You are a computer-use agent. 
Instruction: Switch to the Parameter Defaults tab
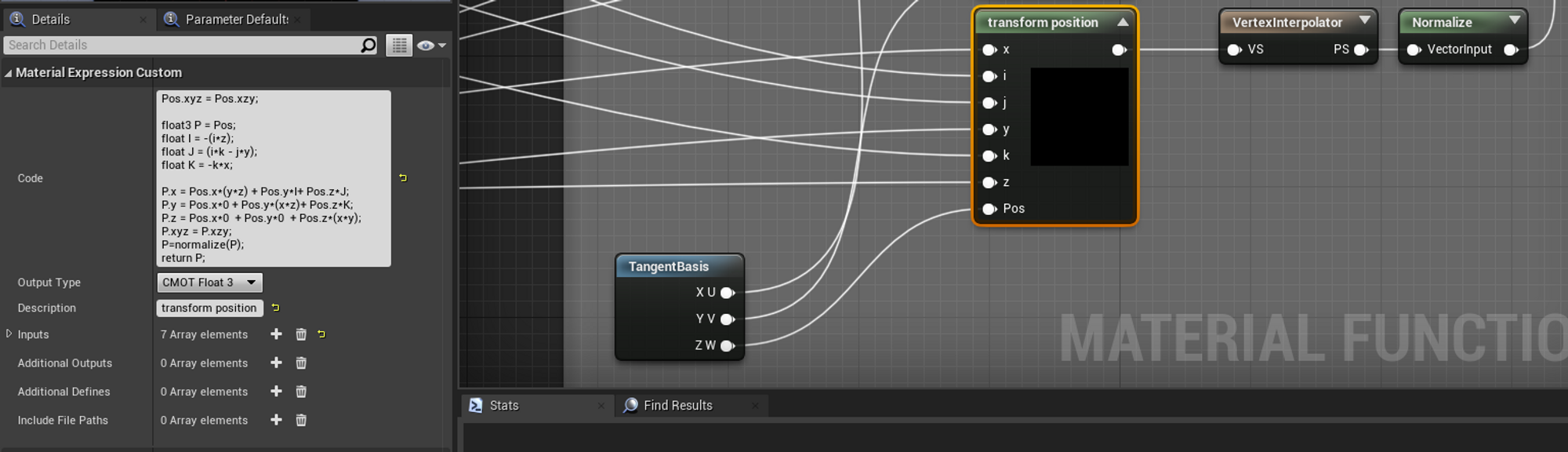(x=236, y=20)
